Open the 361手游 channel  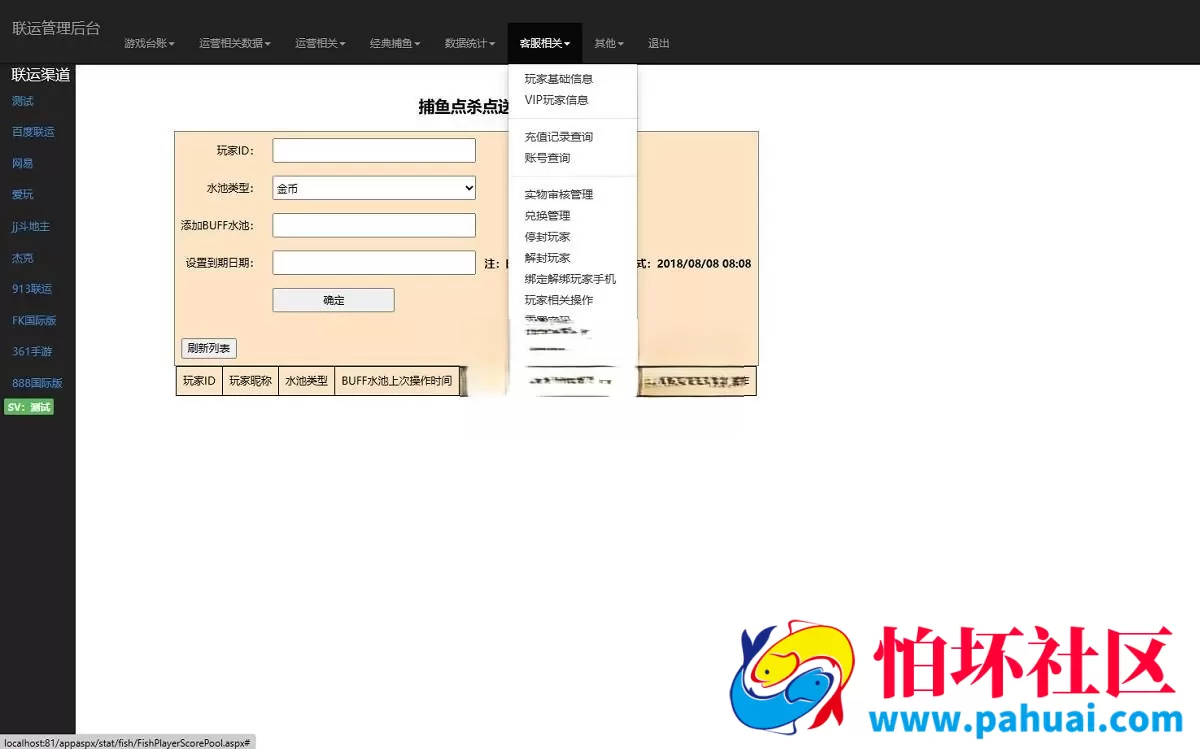click(x=32, y=352)
